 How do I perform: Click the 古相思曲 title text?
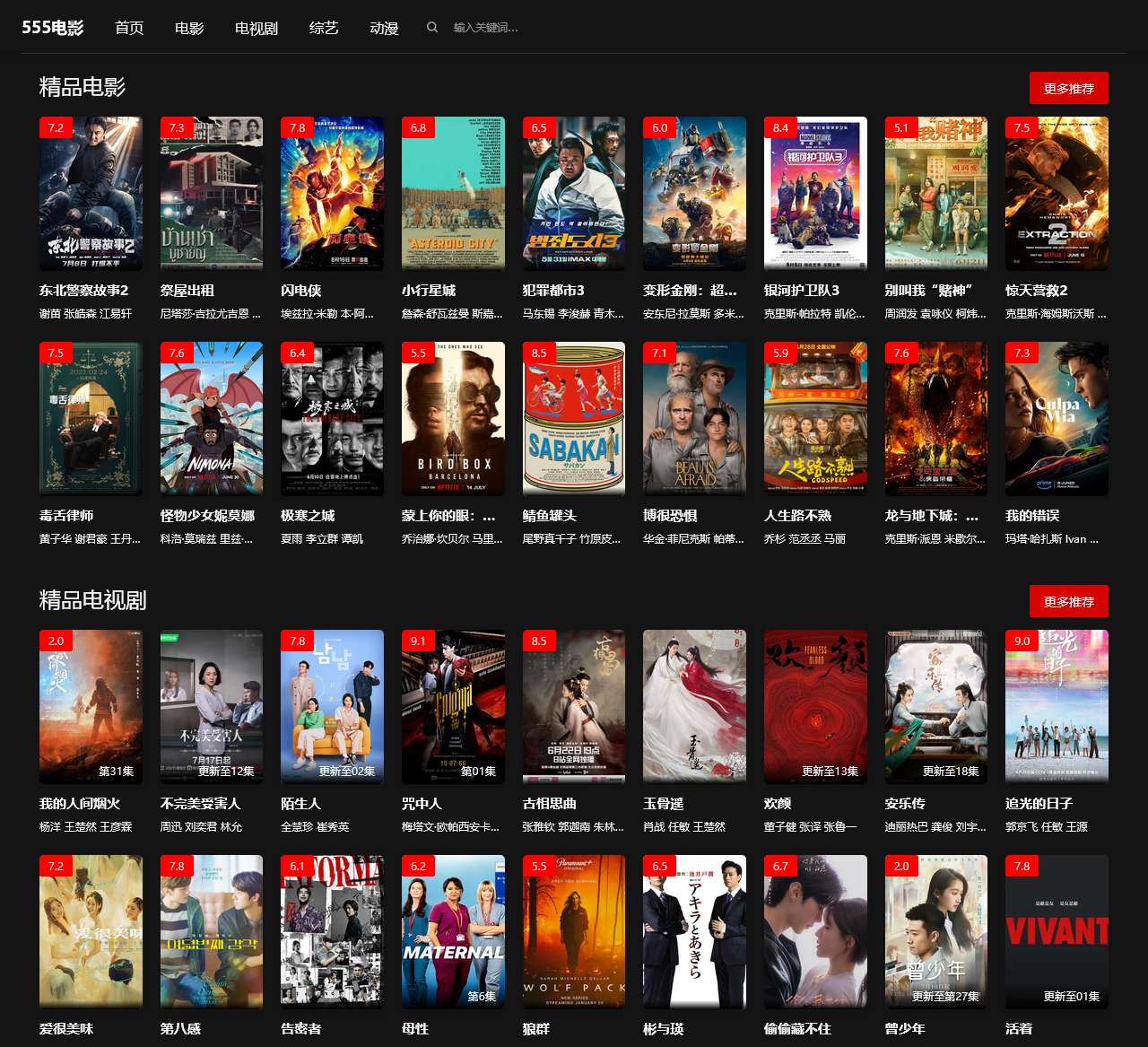point(550,804)
